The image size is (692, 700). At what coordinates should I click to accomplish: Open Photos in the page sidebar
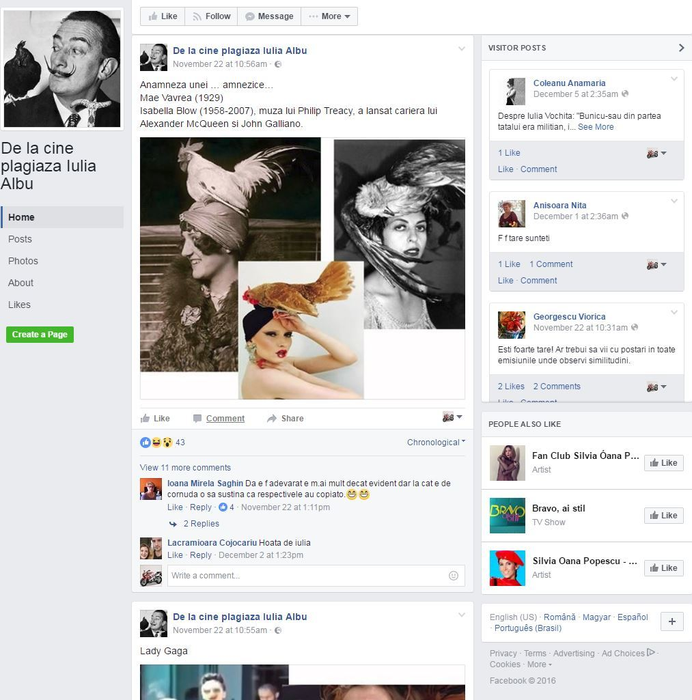click(23, 261)
